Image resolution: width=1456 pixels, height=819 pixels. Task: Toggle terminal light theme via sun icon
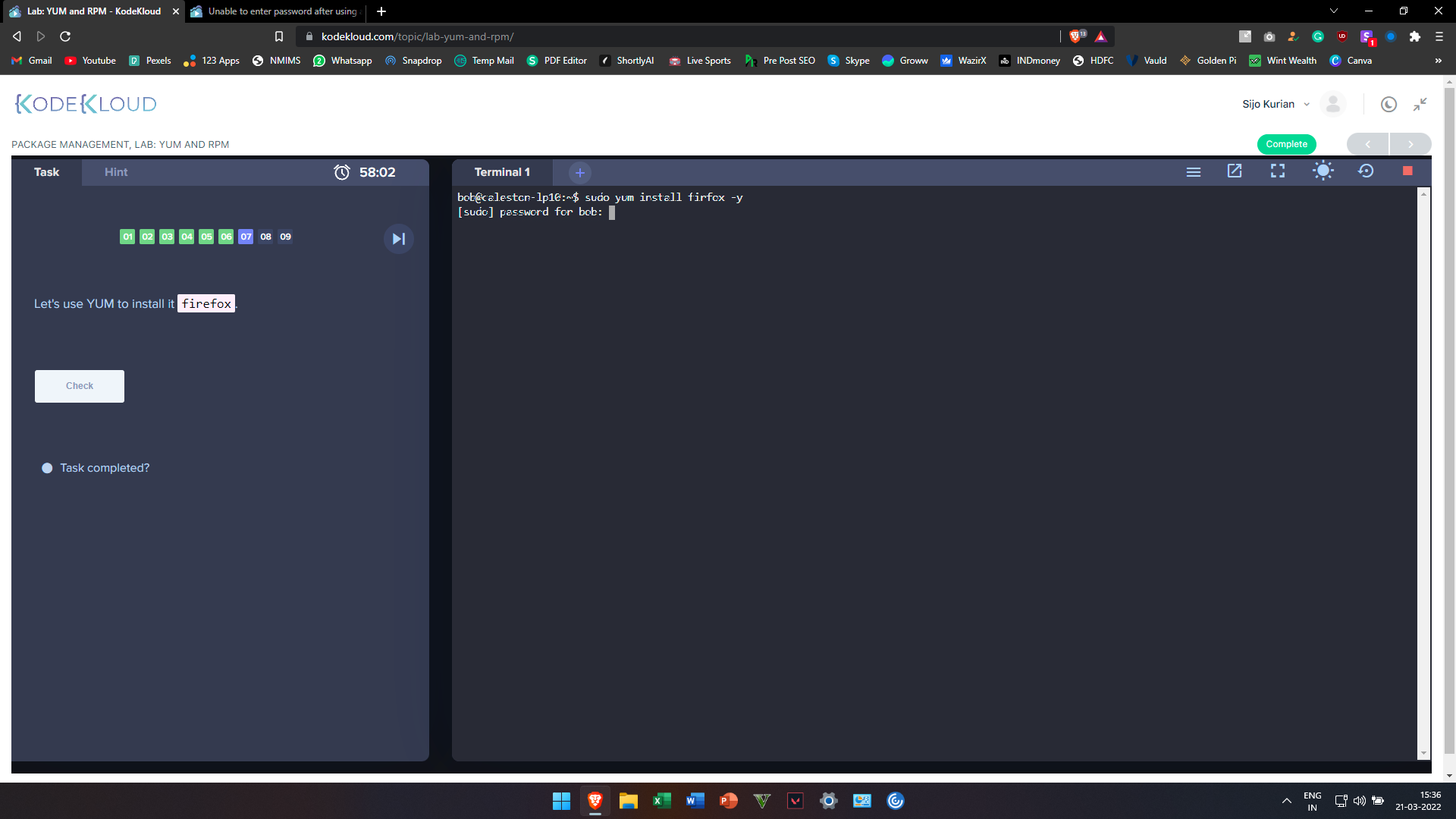click(1323, 171)
